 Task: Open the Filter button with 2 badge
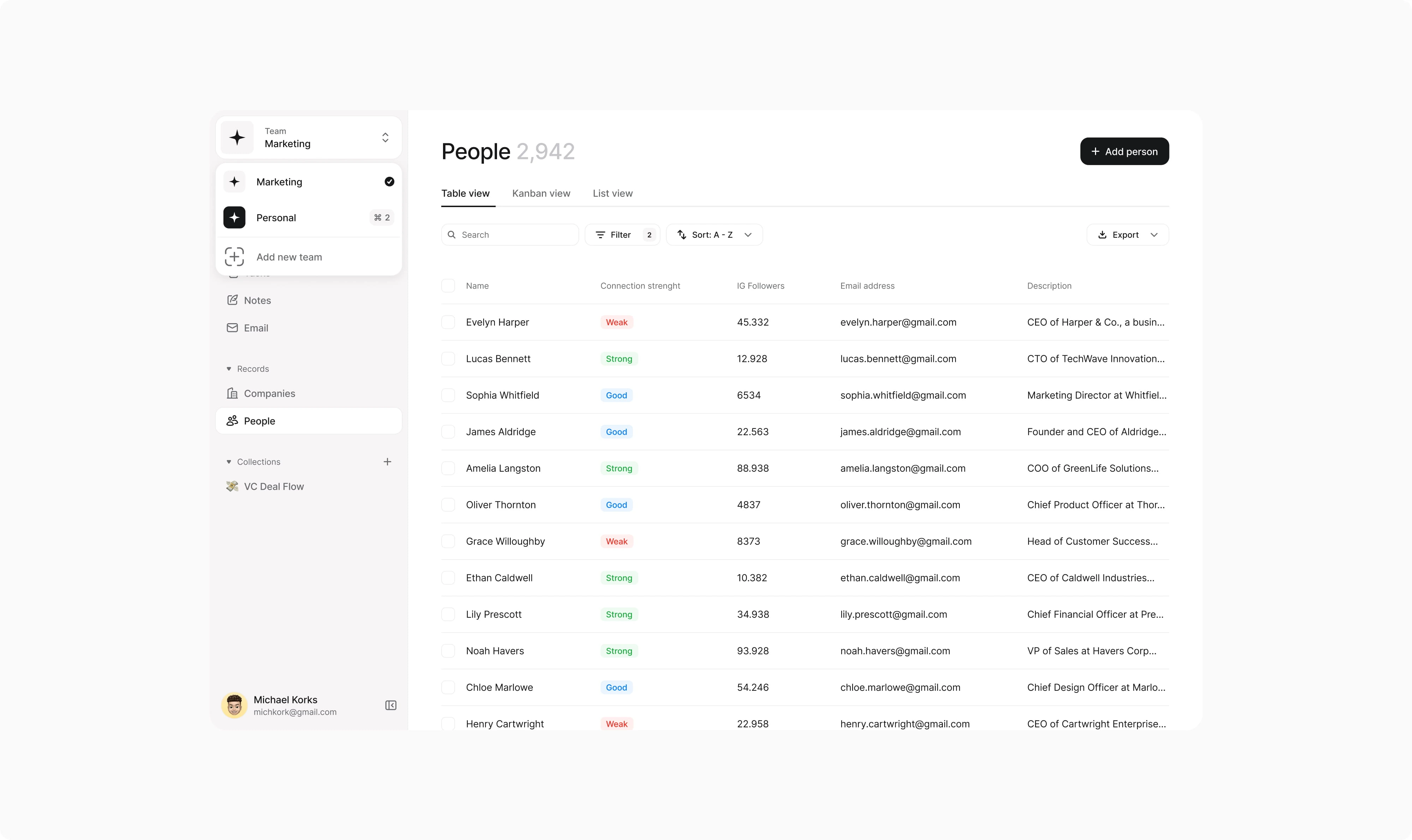pyautogui.click(x=622, y=235)
